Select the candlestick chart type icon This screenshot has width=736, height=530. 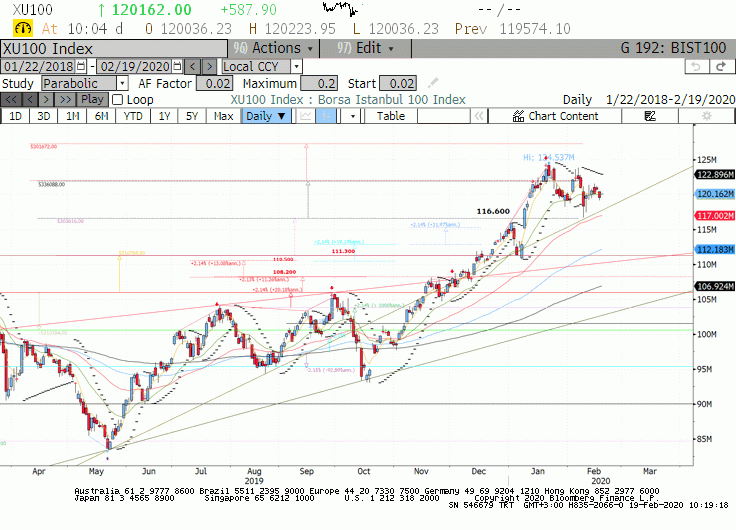point(325,116)
